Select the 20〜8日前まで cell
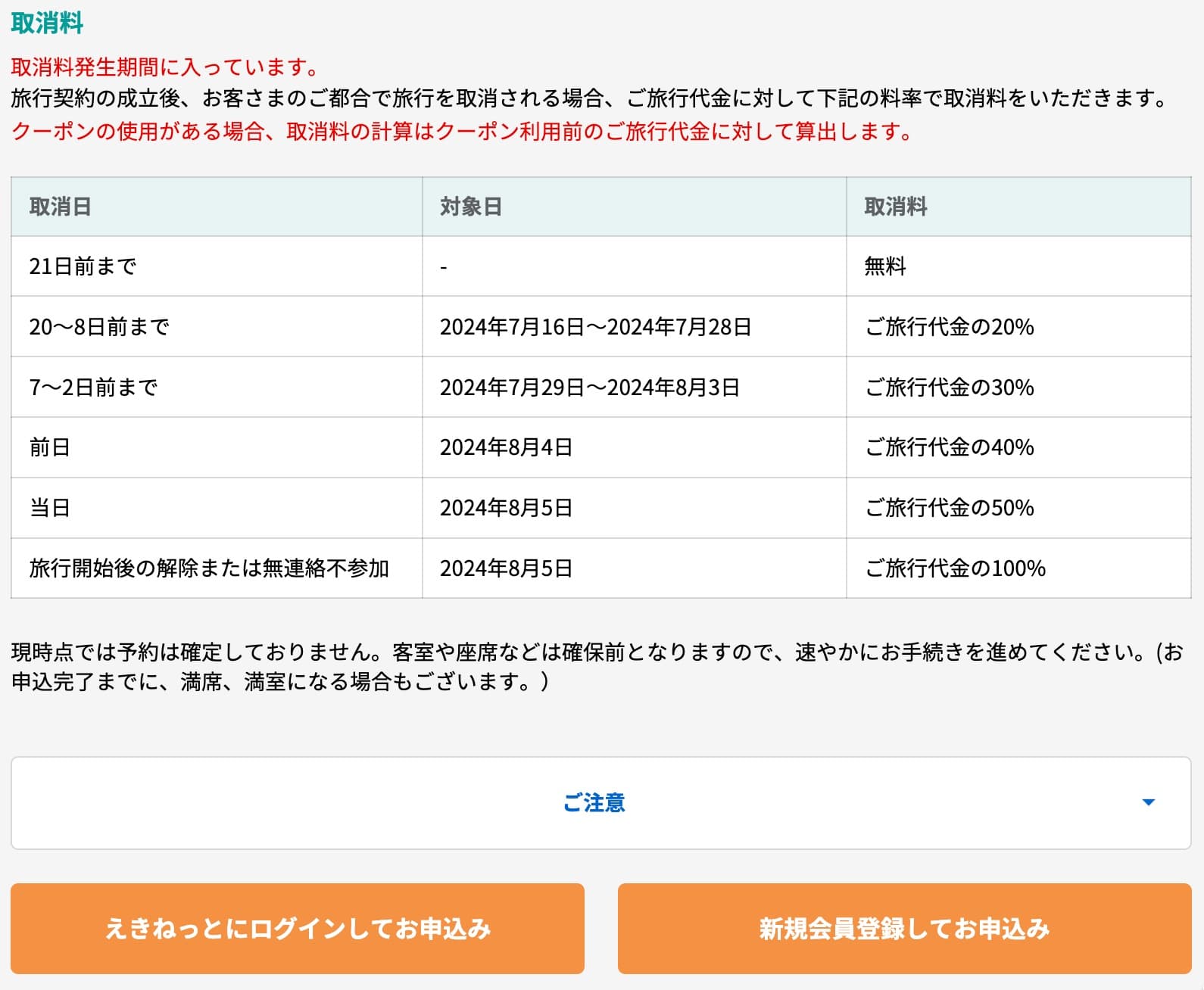1204x990 pixels. click(x=217, y=327)
